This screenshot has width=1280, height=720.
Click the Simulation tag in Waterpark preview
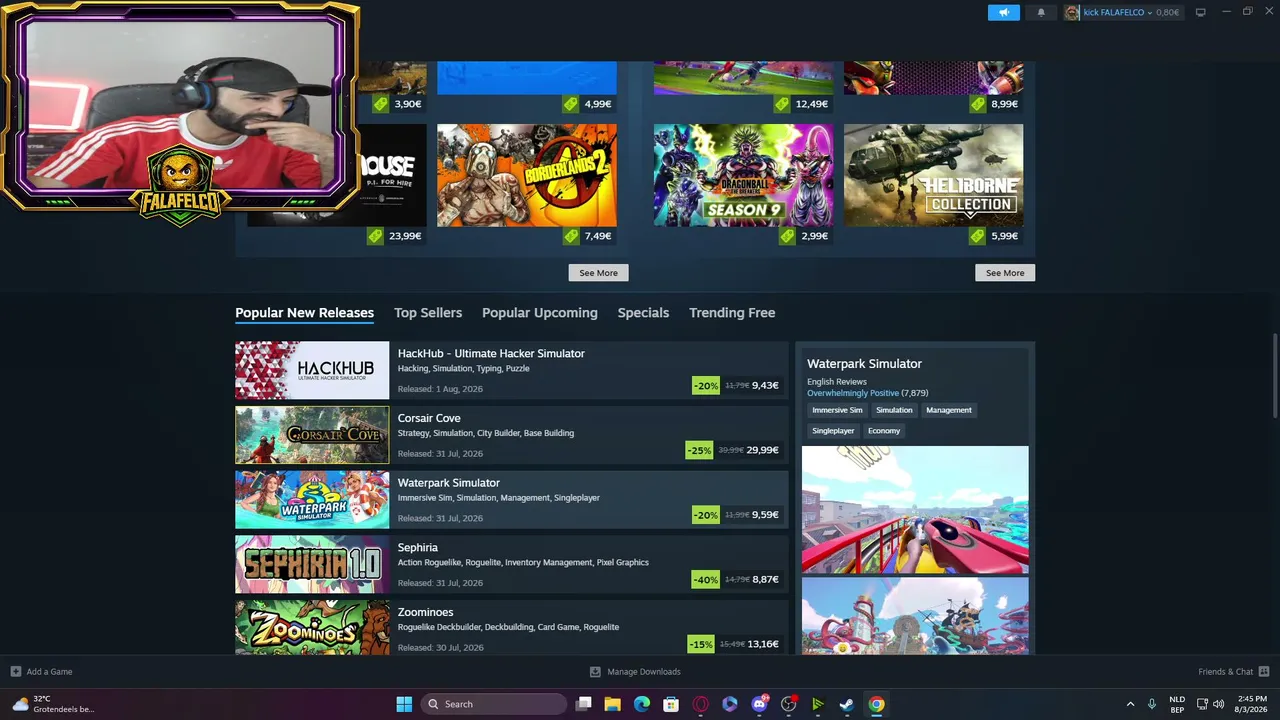tap(894, 410)
